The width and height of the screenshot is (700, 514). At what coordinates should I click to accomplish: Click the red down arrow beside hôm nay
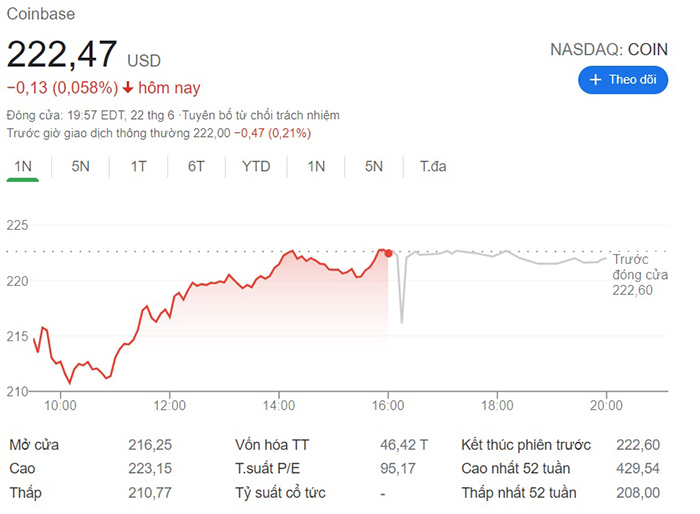128,88
